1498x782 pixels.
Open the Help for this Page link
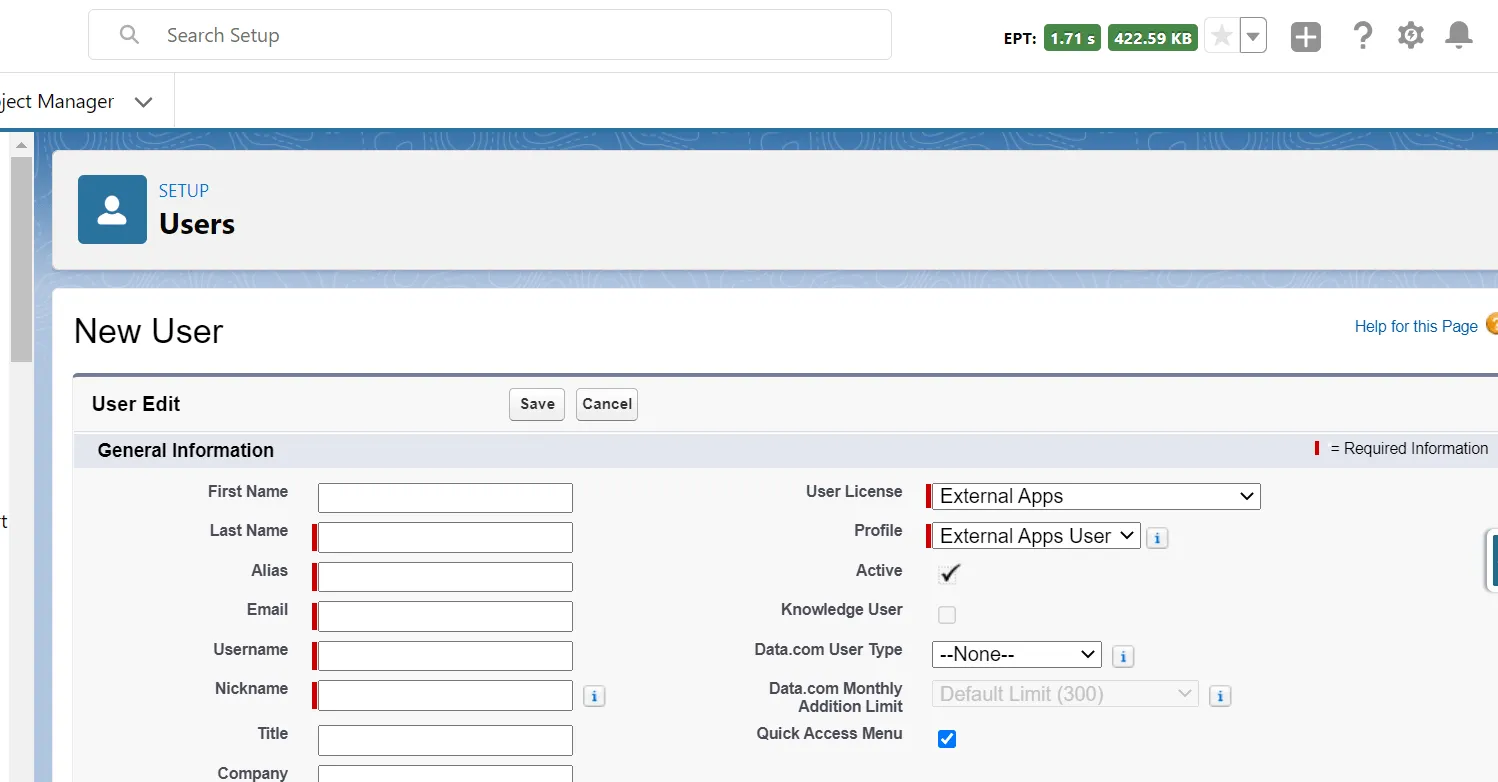point(1416,326)
